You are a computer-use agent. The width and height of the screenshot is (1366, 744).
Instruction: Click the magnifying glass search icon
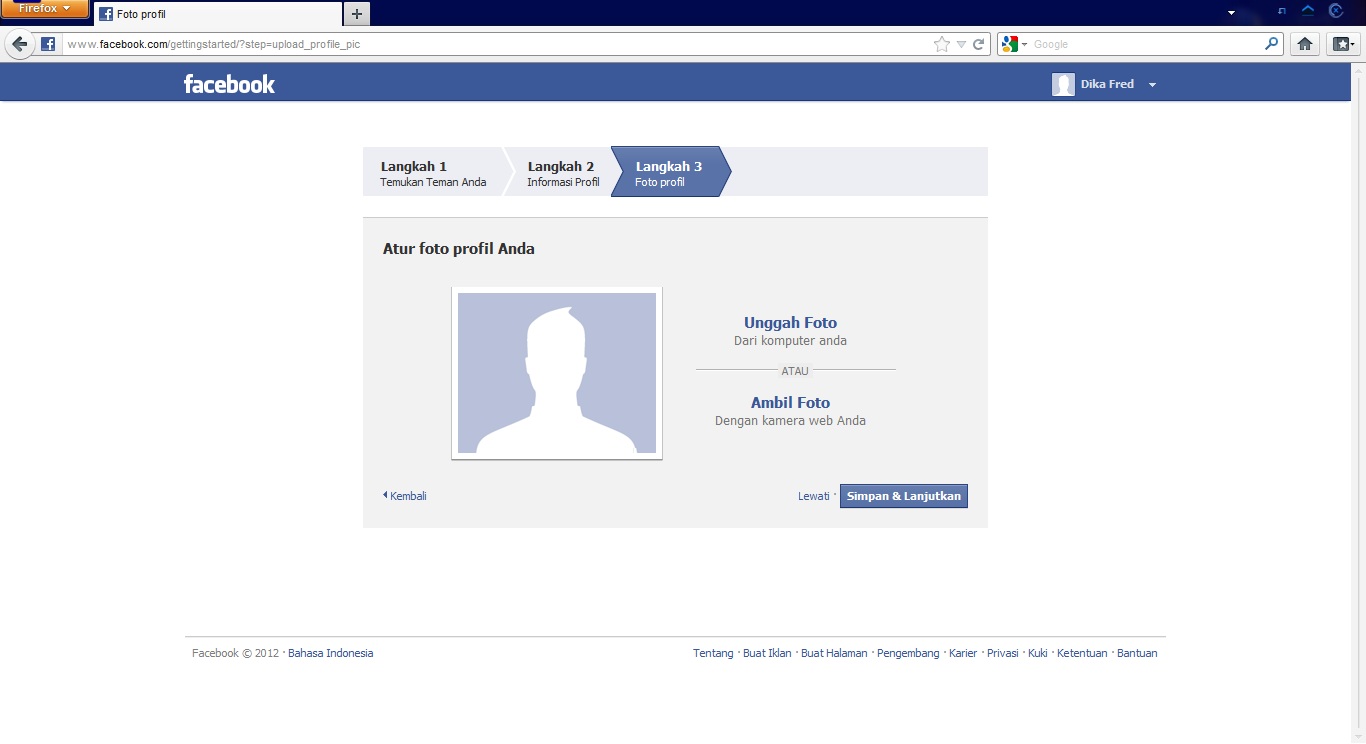click(1271, 44)
